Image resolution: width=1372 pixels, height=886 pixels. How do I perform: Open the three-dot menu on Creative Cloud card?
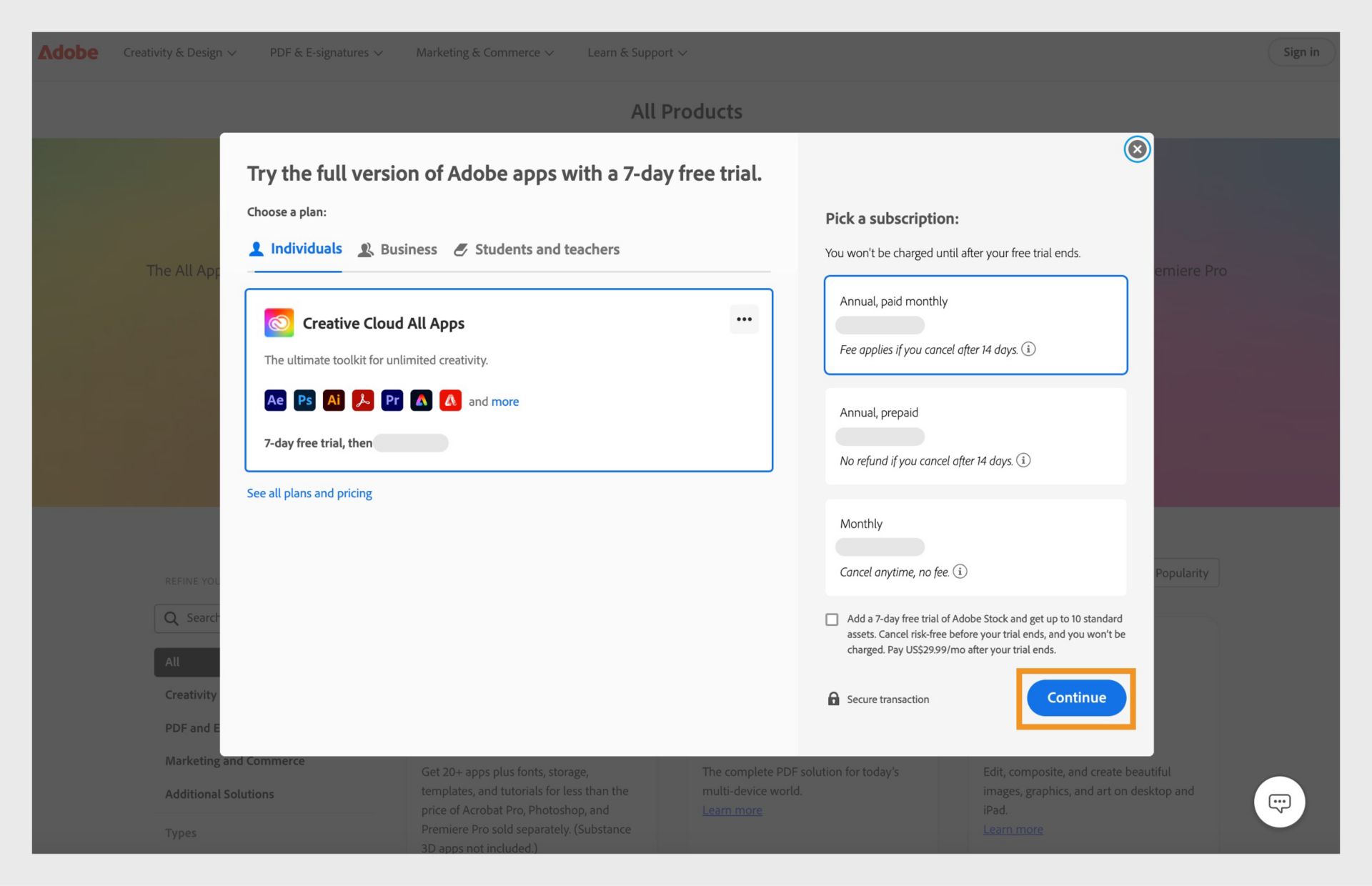(744, 319)
